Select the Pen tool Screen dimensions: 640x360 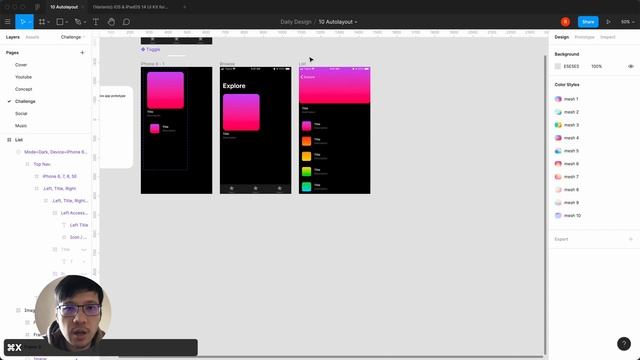coord(78,22)
